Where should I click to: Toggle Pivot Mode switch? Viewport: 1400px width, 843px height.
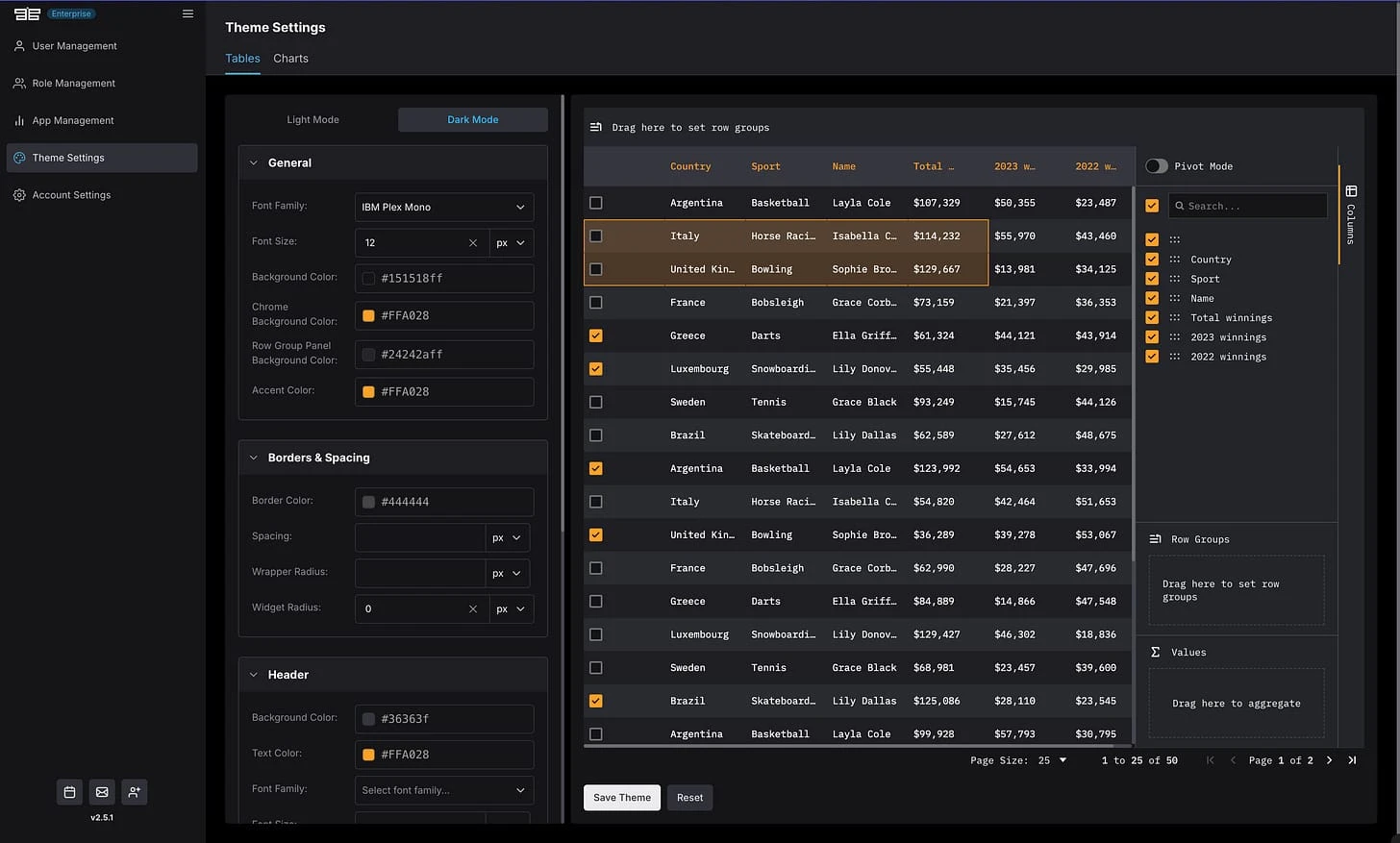coord(1157,166)
